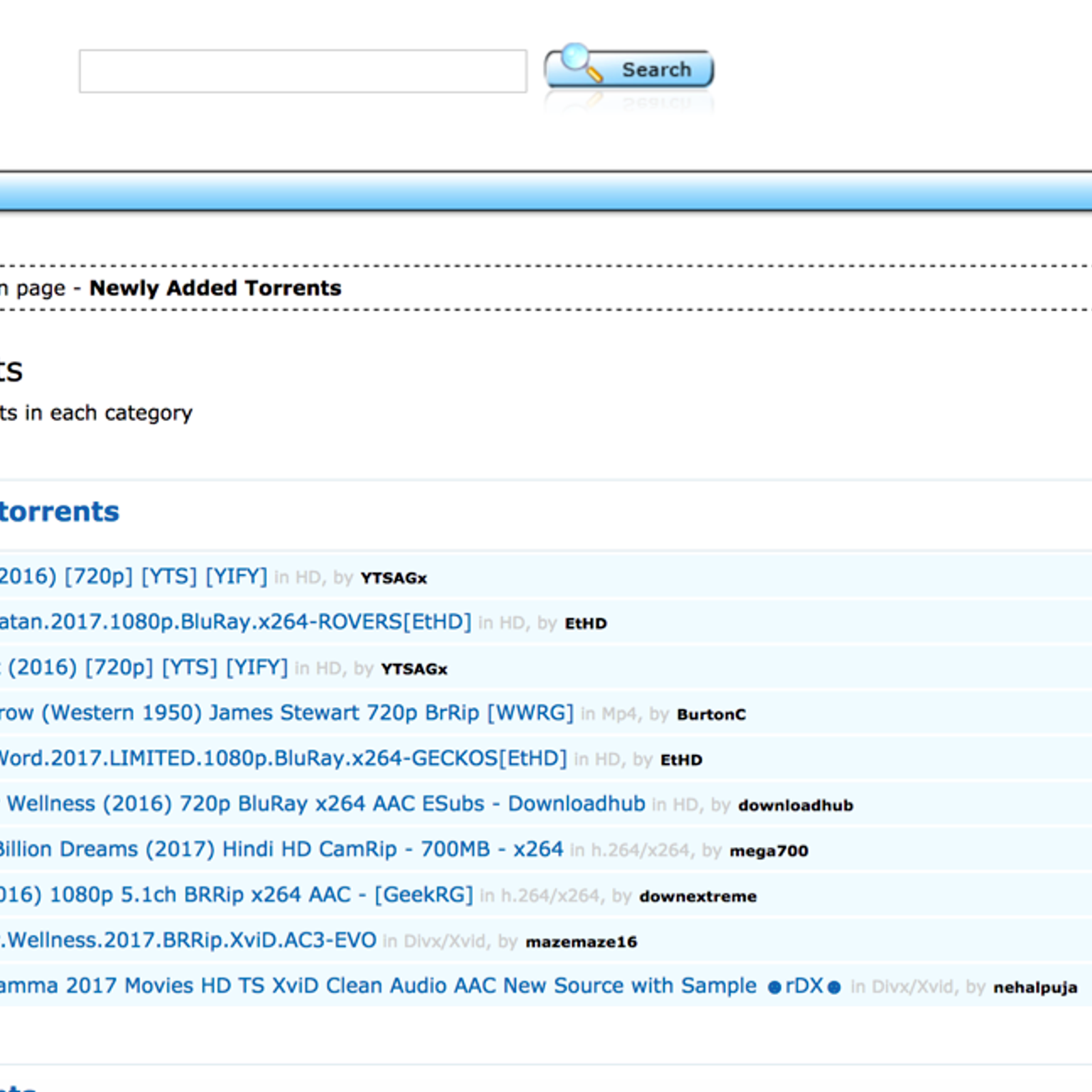
Task: Open uploader downloadhub profile
Action: (x=796, y=806)
